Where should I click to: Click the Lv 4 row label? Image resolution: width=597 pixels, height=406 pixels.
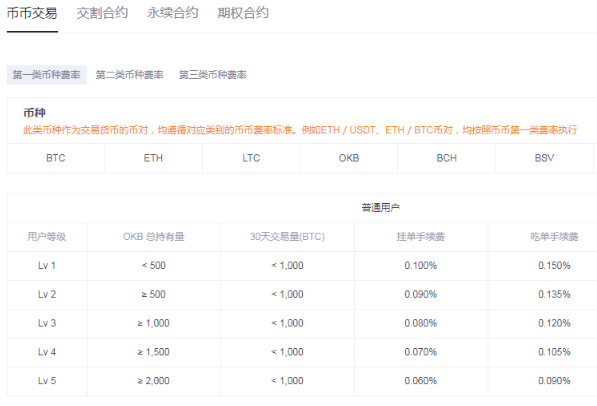tap(47, 352)
